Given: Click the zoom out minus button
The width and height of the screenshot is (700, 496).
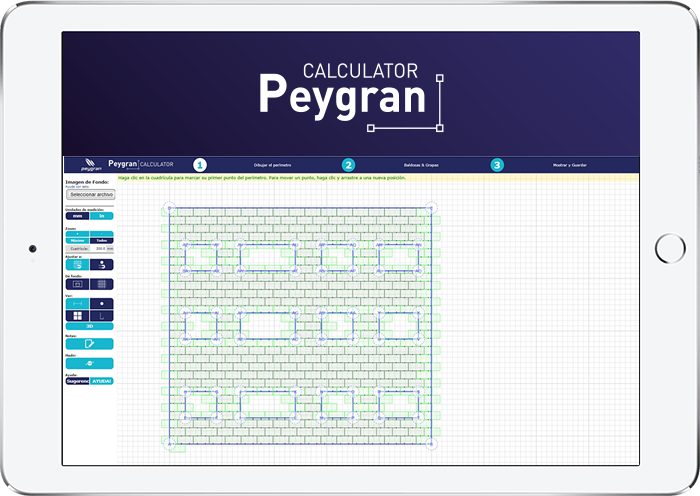Looking at the screenshot, I should [x=102, y=234].
